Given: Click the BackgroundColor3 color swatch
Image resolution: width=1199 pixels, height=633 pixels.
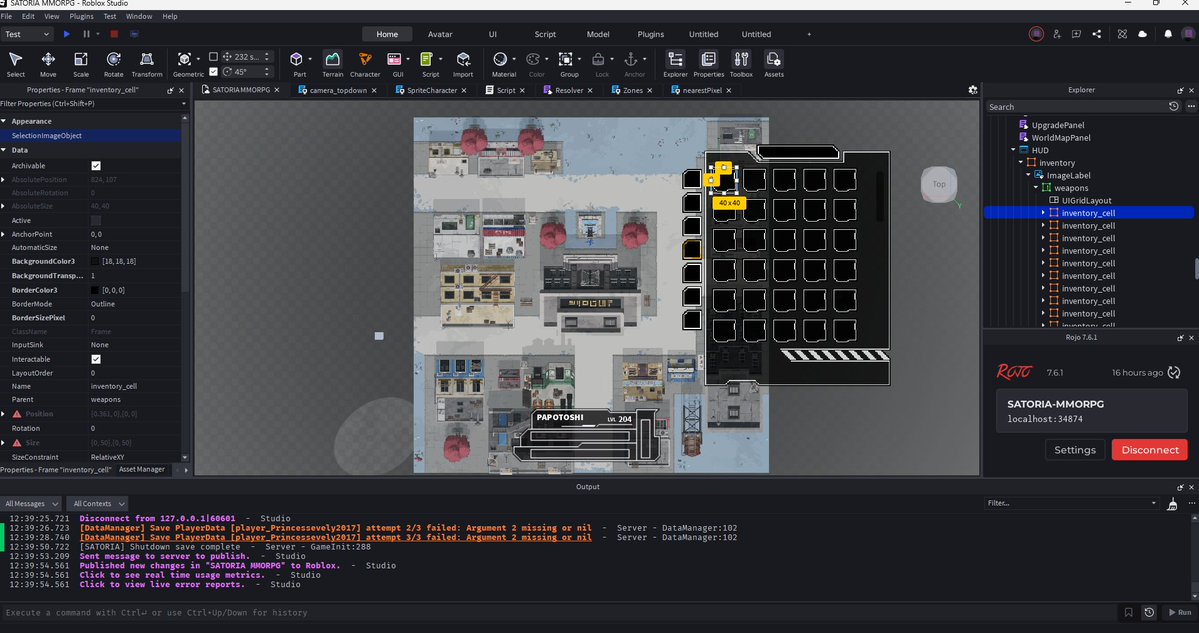Looking at the screenshot, I should pos(96,261).
